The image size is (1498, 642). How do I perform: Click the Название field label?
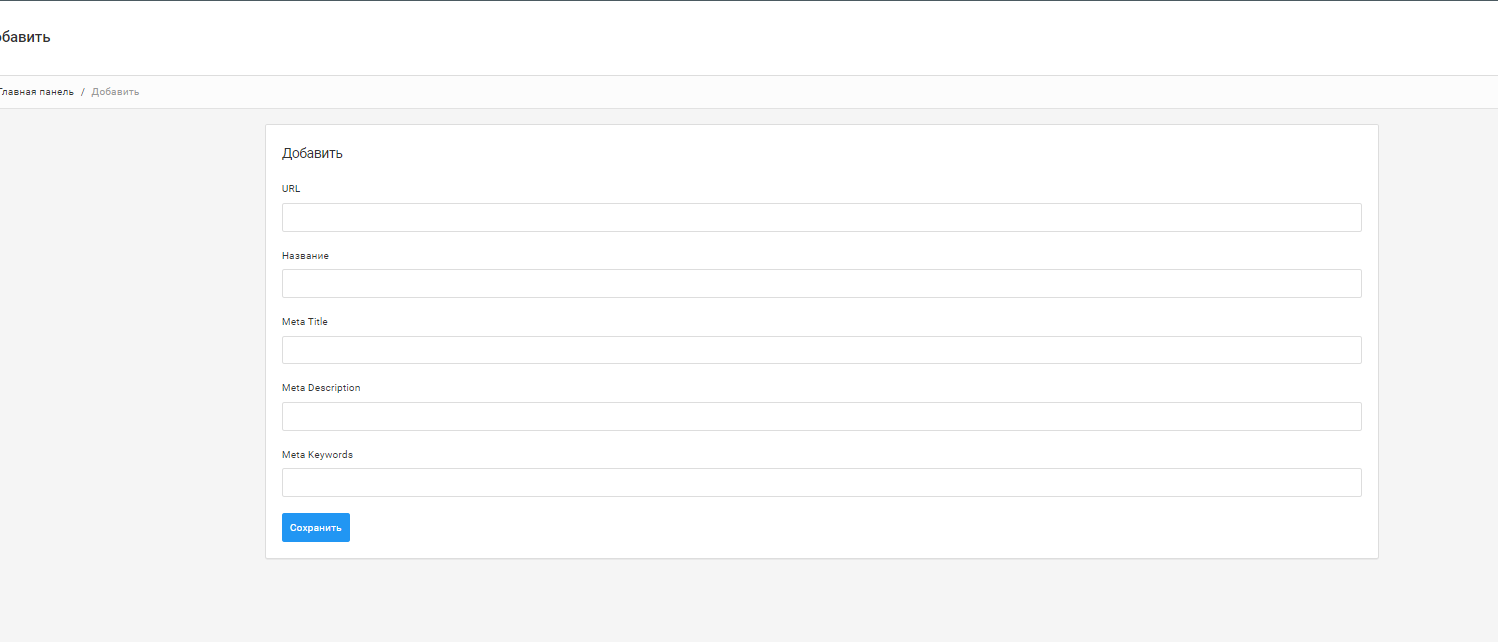coord(305,256)
